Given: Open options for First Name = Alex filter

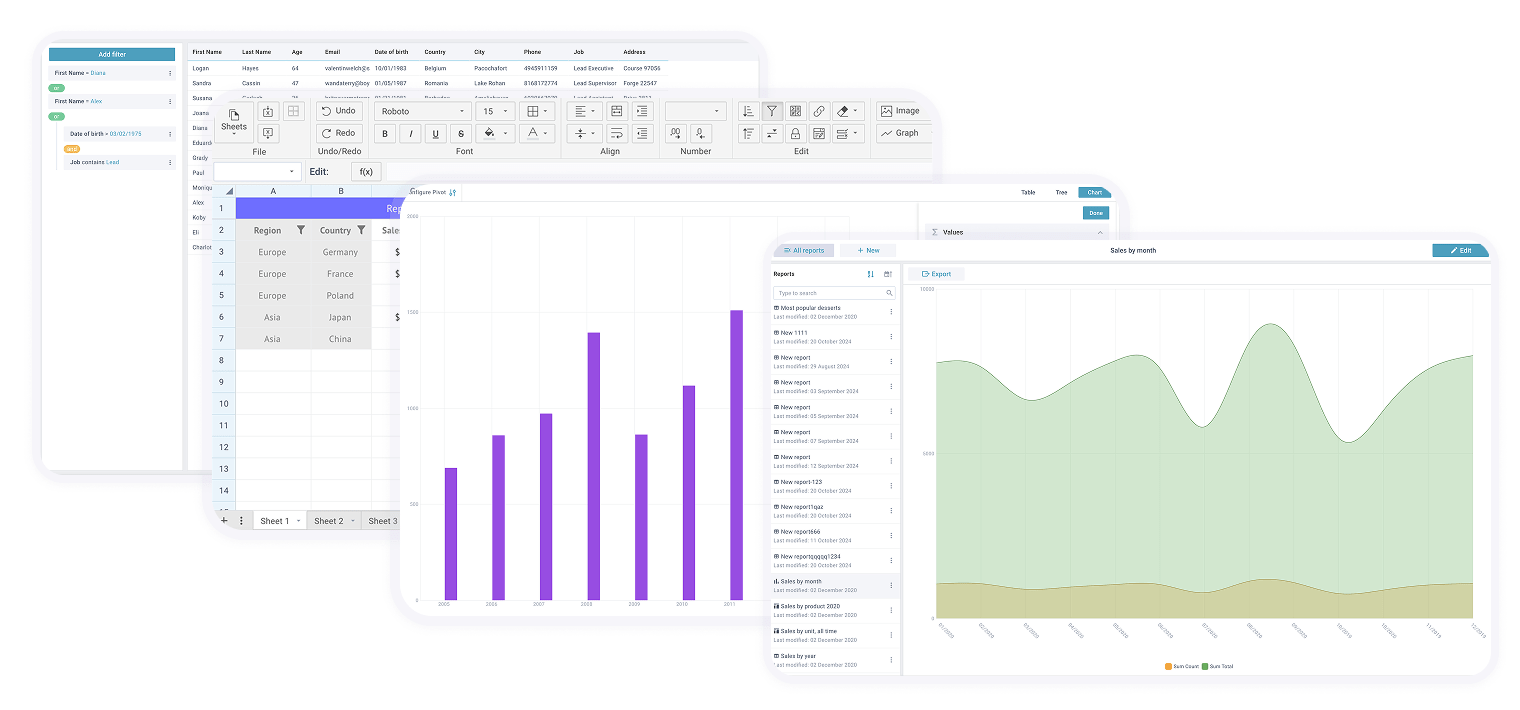Looking at the screenshot, I should 169,101.
